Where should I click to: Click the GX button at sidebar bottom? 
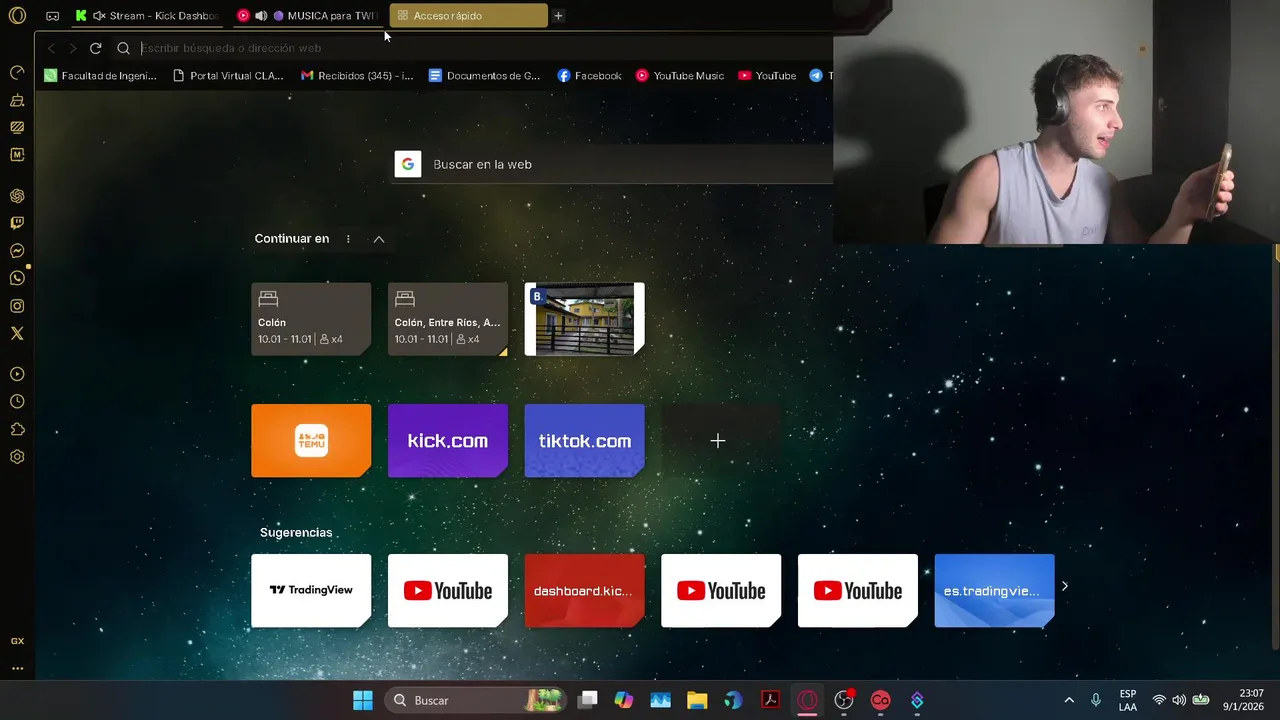click(17, 641)
